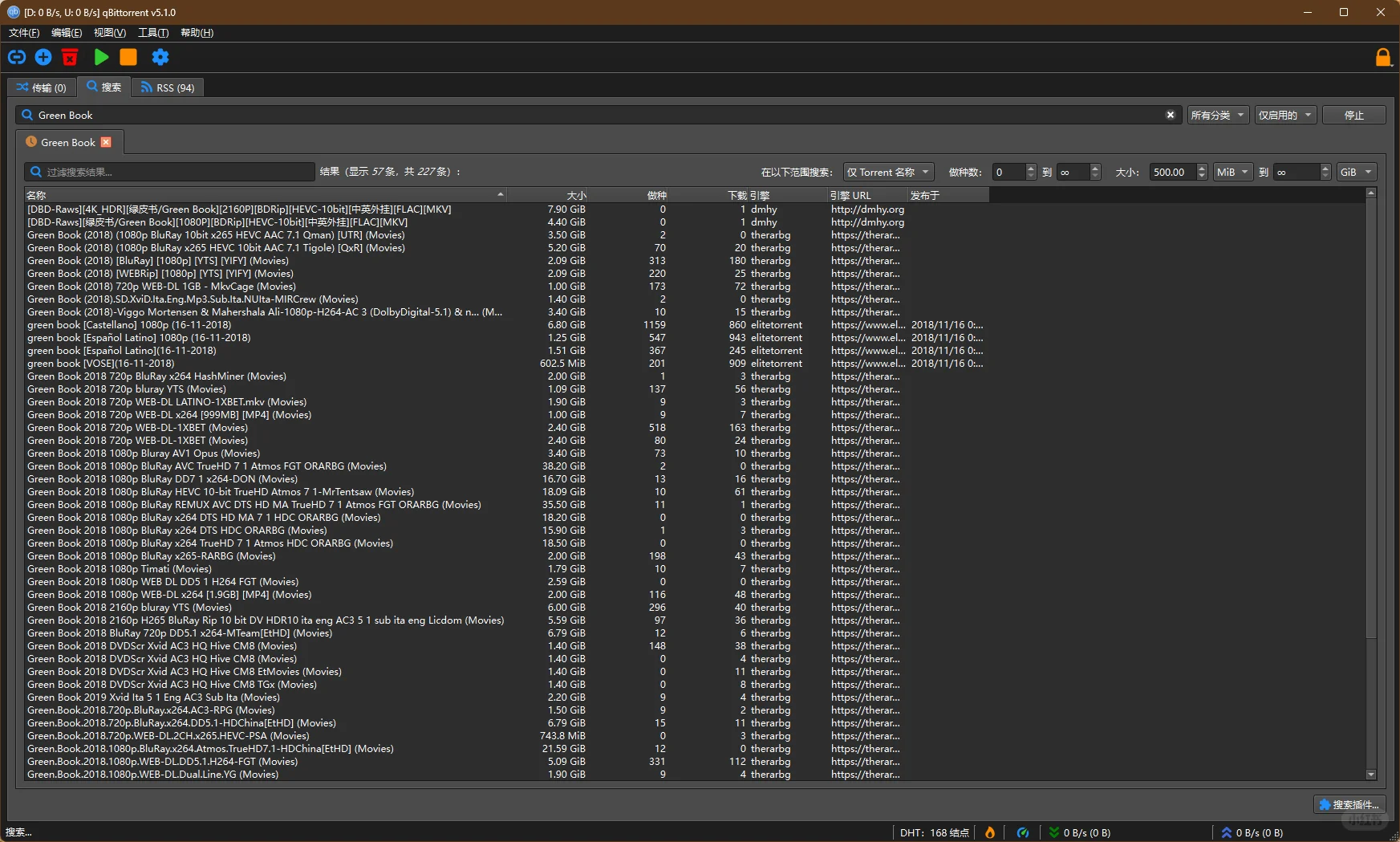1400x842 pixels.
Task: Select Green Book (2018) 720p WEB-DL MkvCage row
Action: (x=506, y=287)
